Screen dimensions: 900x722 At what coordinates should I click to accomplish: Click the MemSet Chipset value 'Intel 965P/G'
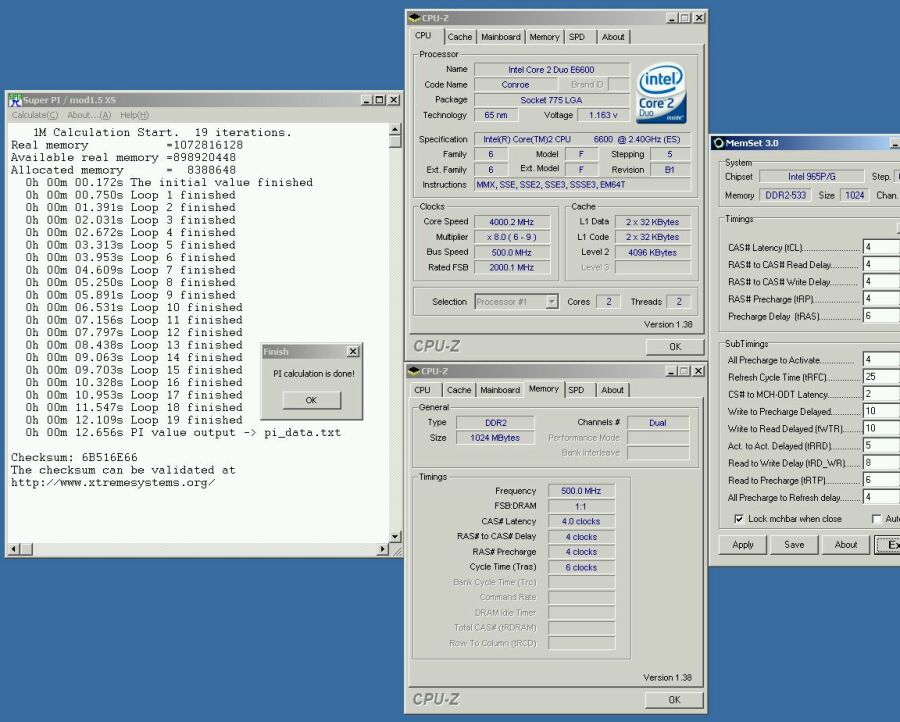click(812, 177)
